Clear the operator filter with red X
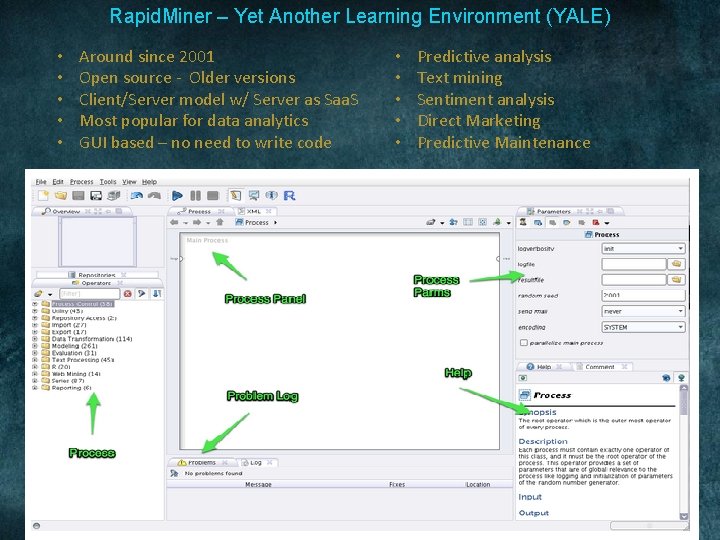The width and height of the screenshot is (720, 540). [x=128, y=293]
